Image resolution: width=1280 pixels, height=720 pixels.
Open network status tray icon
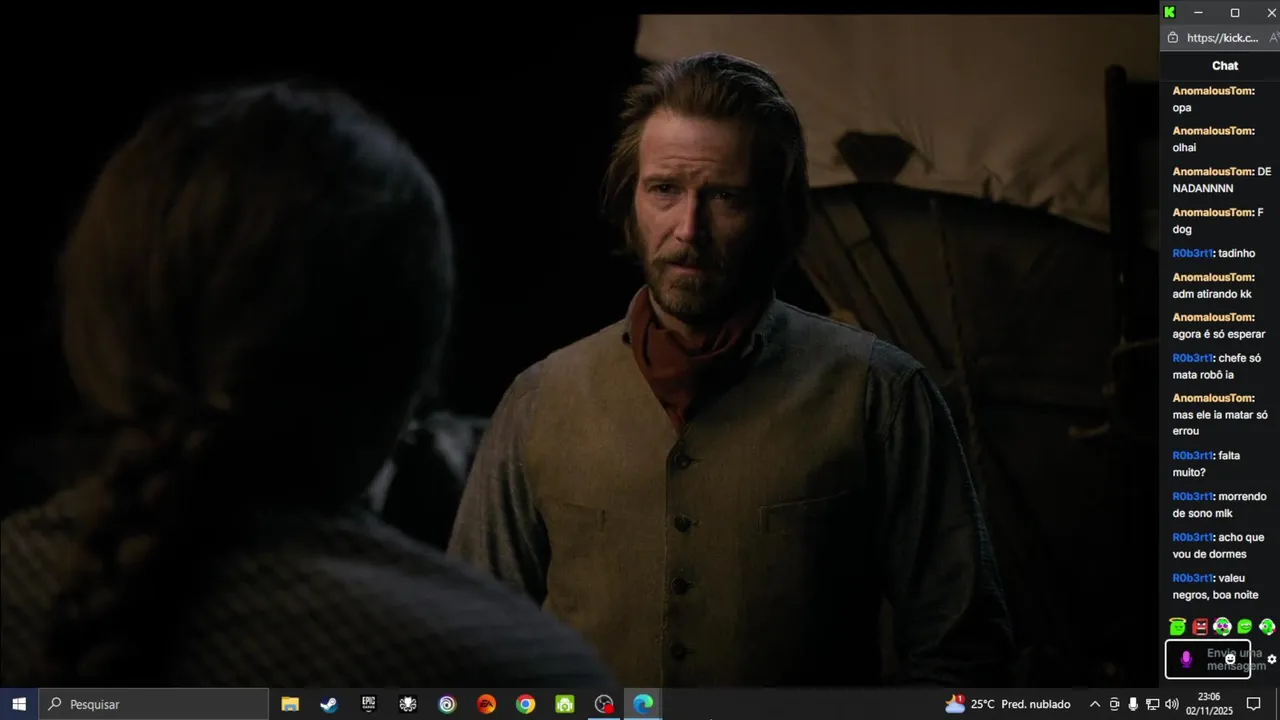point(1152,704)
